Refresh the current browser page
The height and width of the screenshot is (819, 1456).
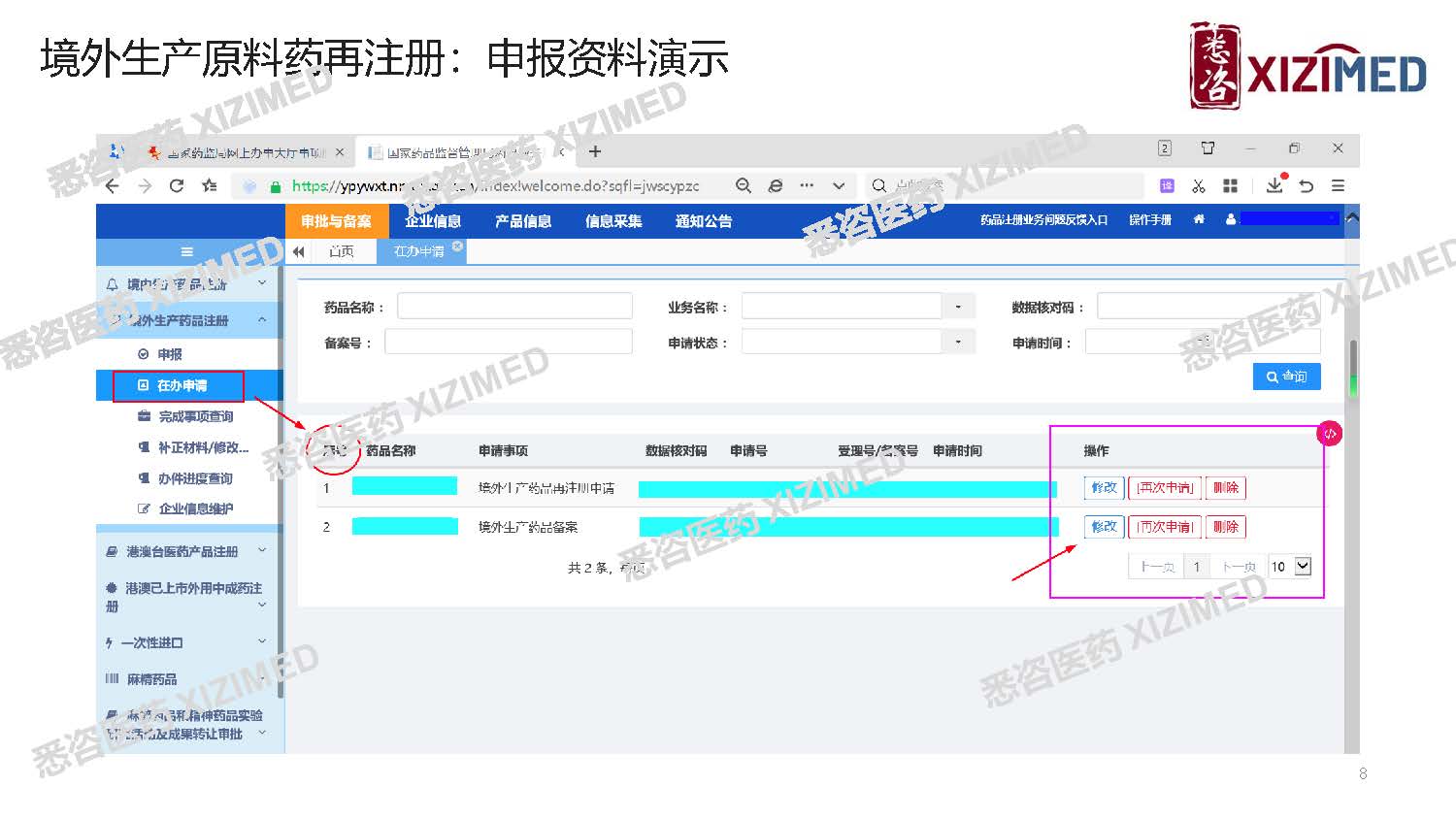click(177, 186)
